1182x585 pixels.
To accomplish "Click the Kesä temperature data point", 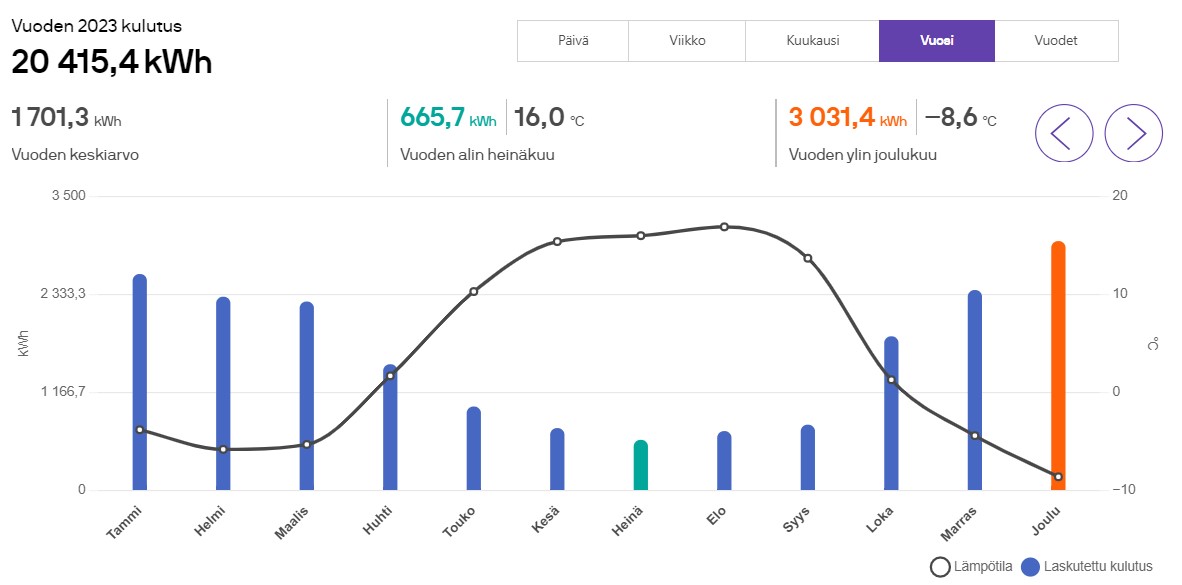I will (557, 241).
